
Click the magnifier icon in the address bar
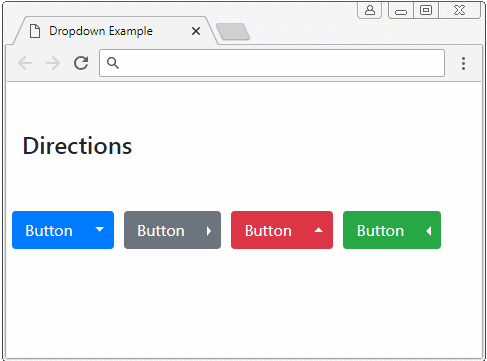tap(113, 63)
